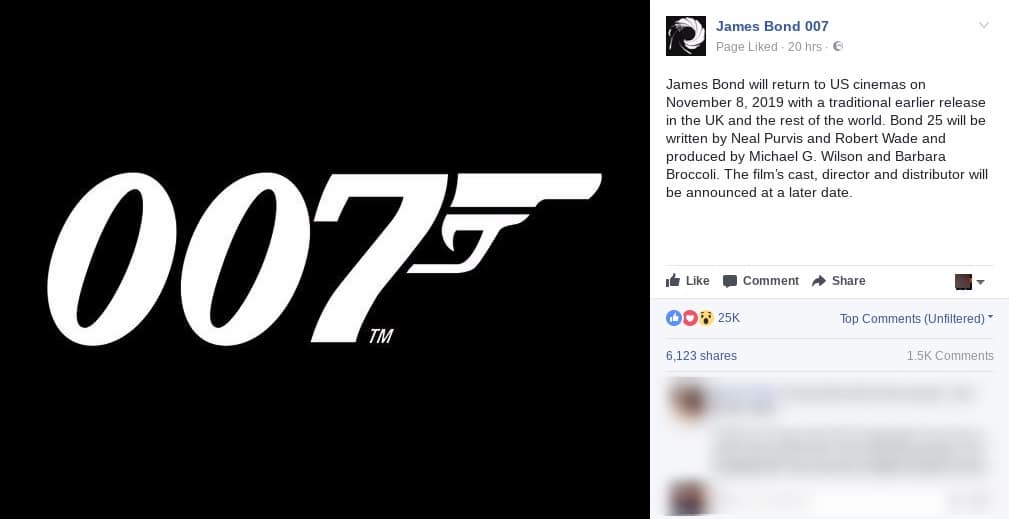
Task: Click the Comment button text
Action: [x=771, y=281]
